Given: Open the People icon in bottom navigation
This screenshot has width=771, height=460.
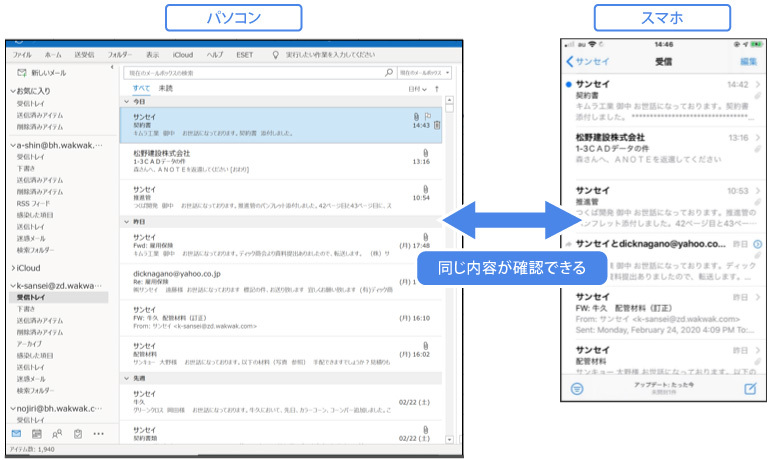Looking at the screenshot, I should tap(57, 434).
